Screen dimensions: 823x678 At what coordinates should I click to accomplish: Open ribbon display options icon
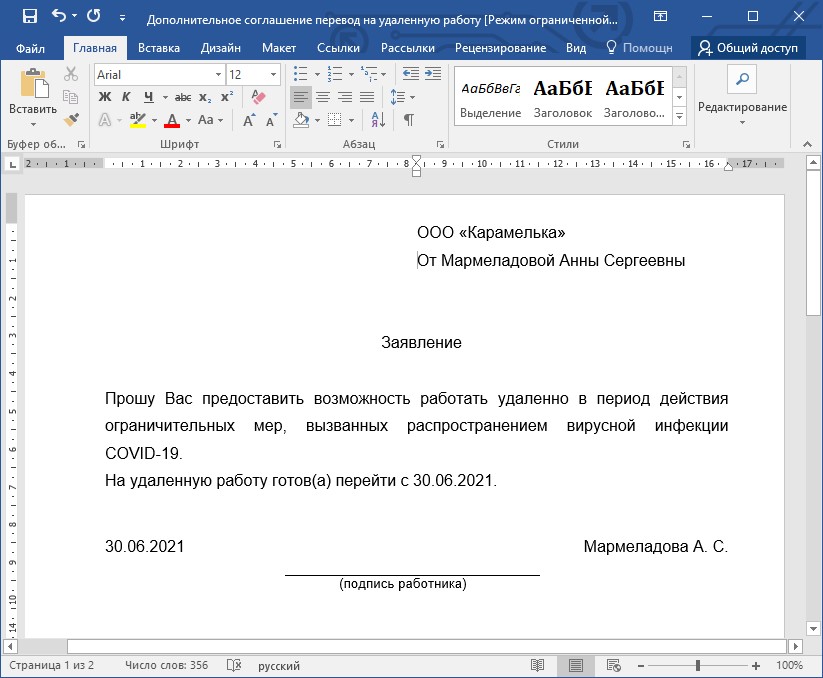pyautogui.click(x=660, y=16)
